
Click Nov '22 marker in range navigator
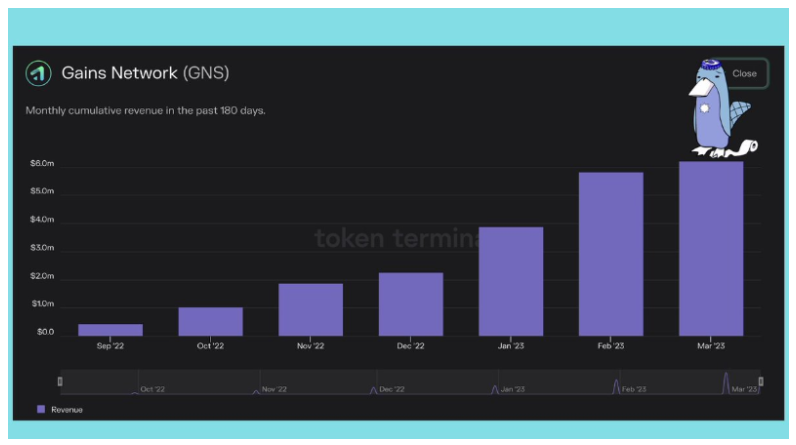click(274, 389)
